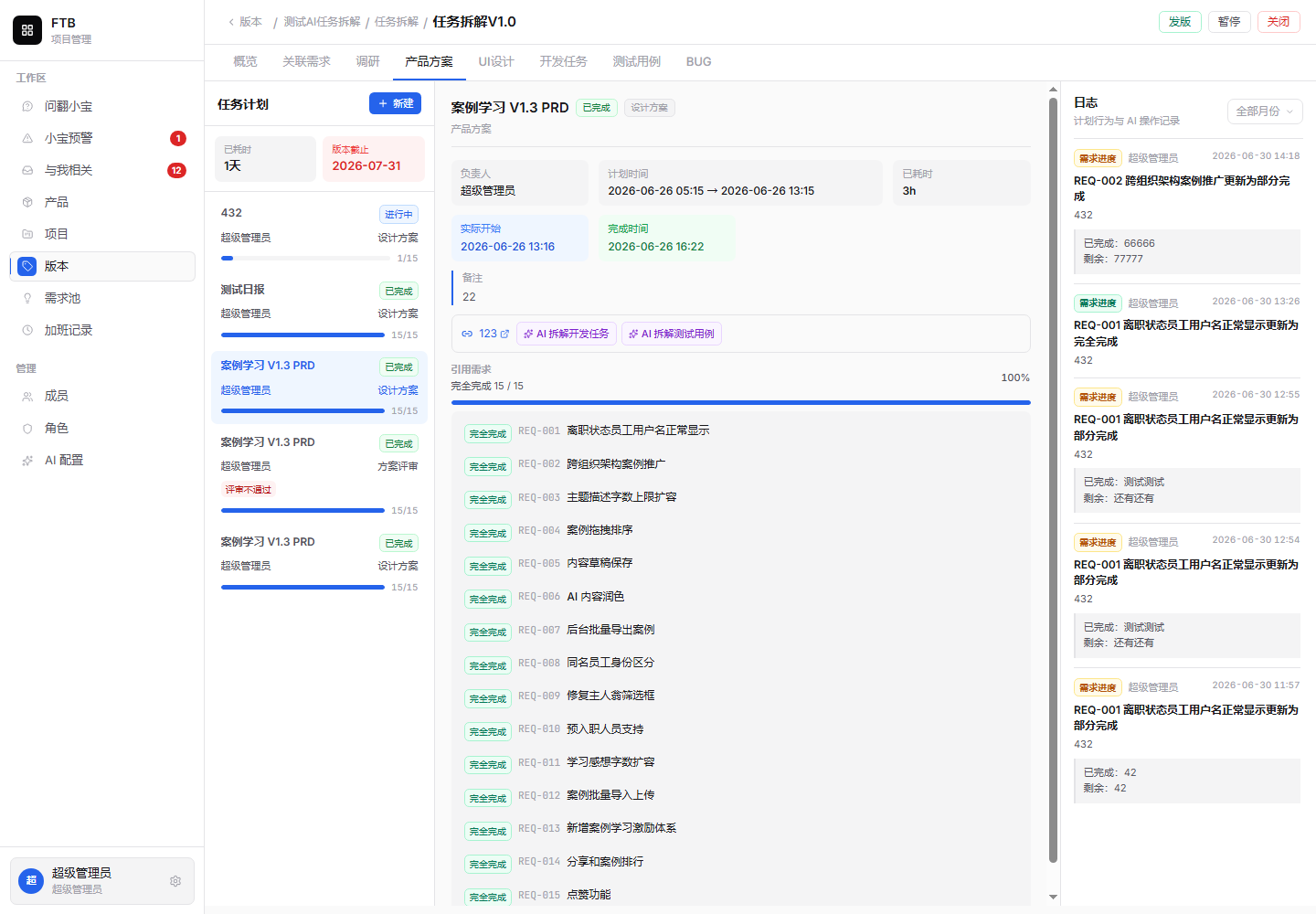Switch to the 调研 tab

click(x=367, y=62)
